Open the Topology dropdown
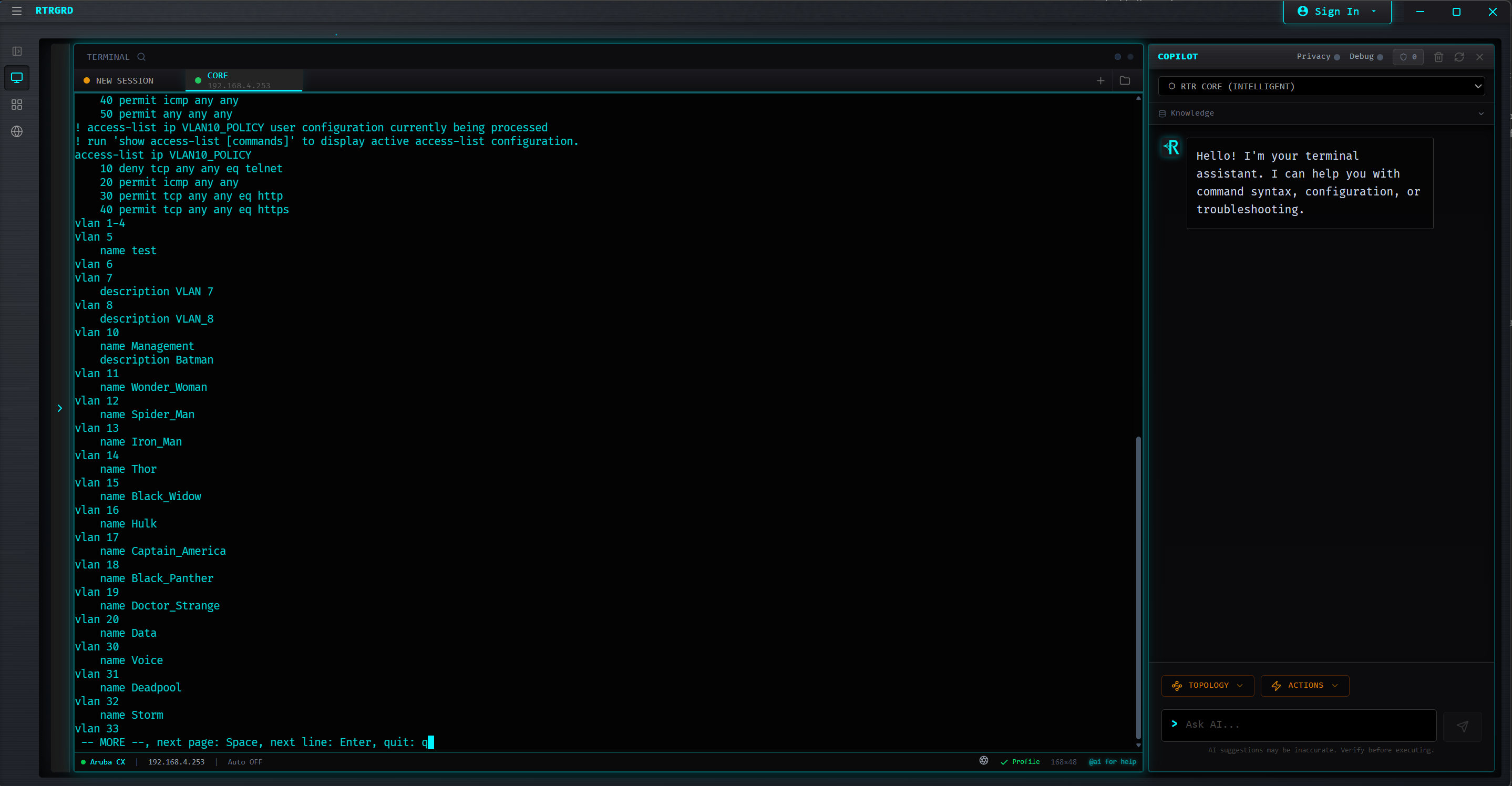 1207,685
